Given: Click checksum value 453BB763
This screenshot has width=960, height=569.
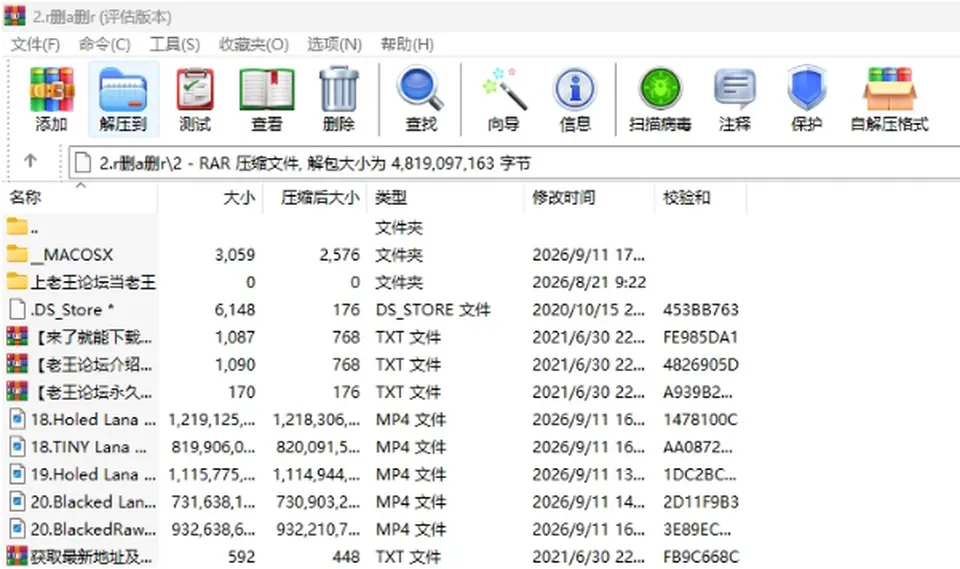Looking at the screenshot, I should tap(700, 309).
